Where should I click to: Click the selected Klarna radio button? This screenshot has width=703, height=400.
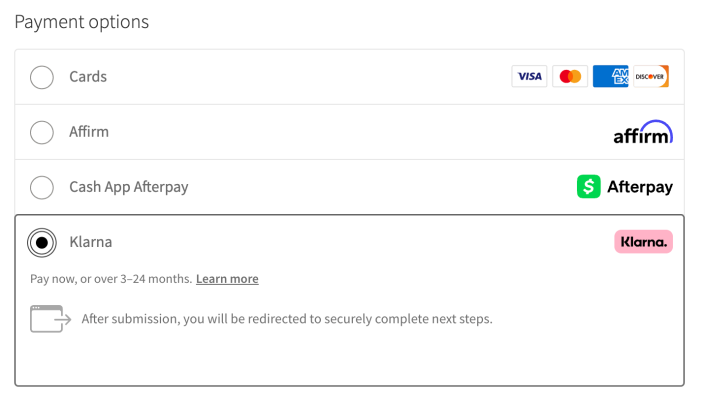(x=42, y=242)
